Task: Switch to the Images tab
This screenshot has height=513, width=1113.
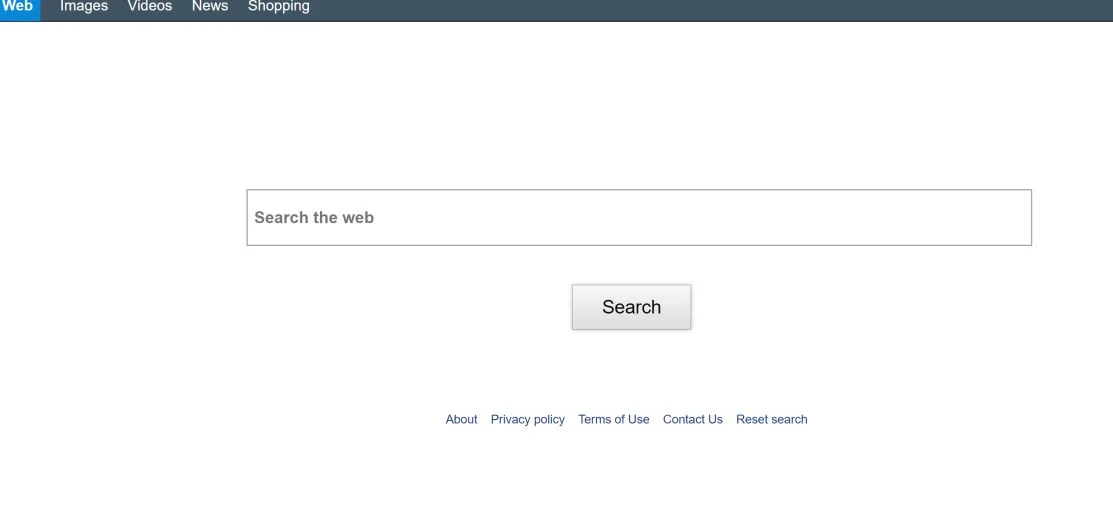Action: tap(84, 7)
